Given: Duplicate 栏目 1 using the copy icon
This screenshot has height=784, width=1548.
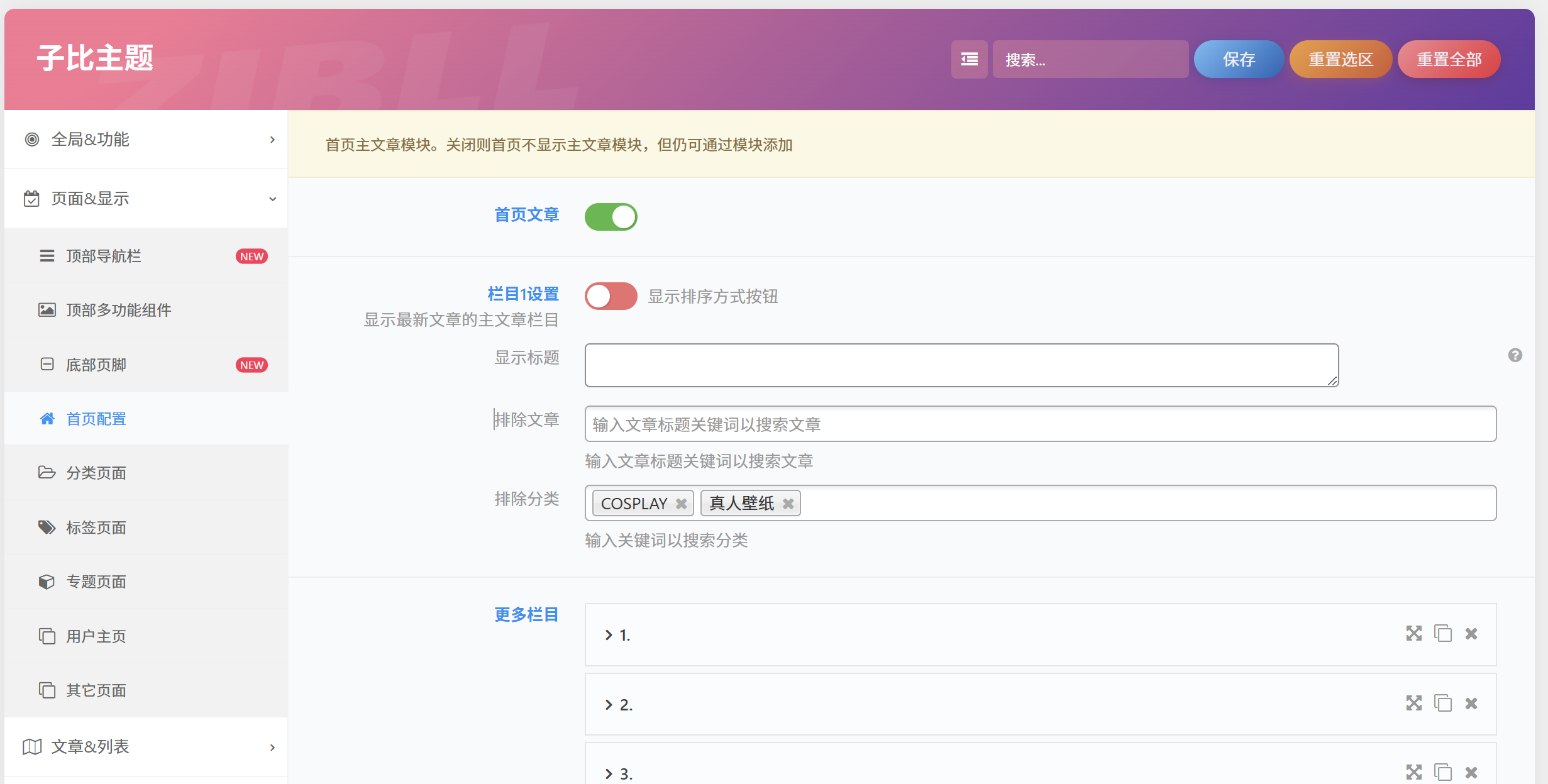Looking at the screenshot, I should 1442,634.
